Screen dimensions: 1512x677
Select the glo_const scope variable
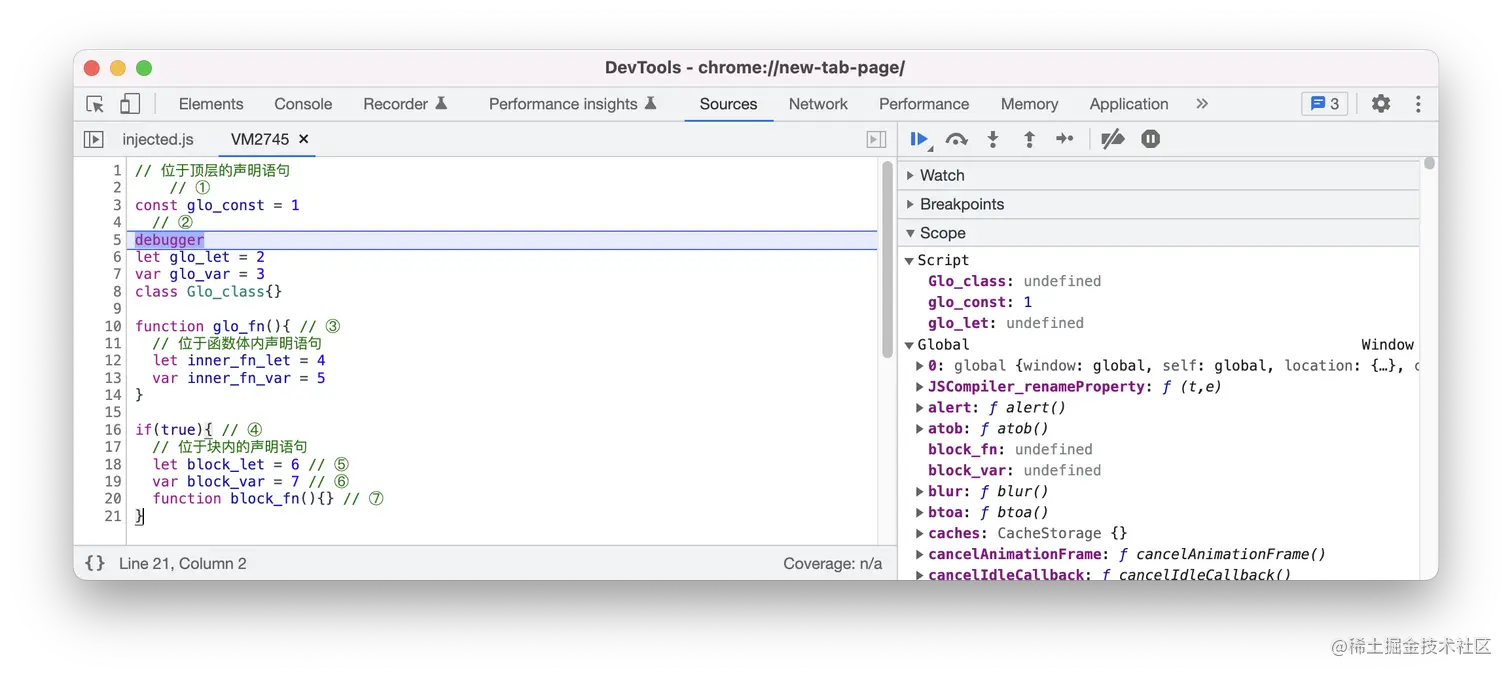[980, 302]
